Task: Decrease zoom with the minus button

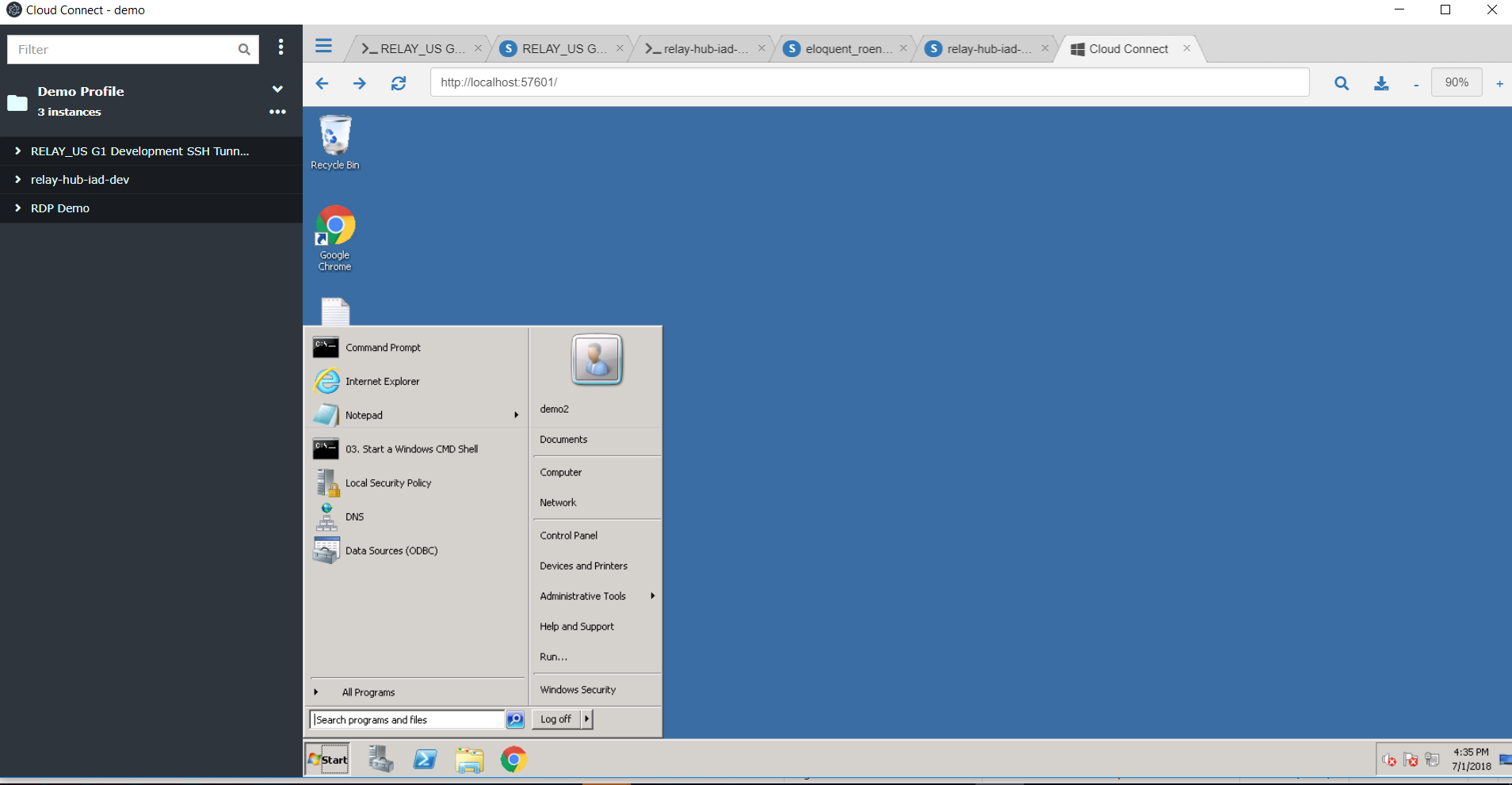Action: click(x=1416, y=85)
